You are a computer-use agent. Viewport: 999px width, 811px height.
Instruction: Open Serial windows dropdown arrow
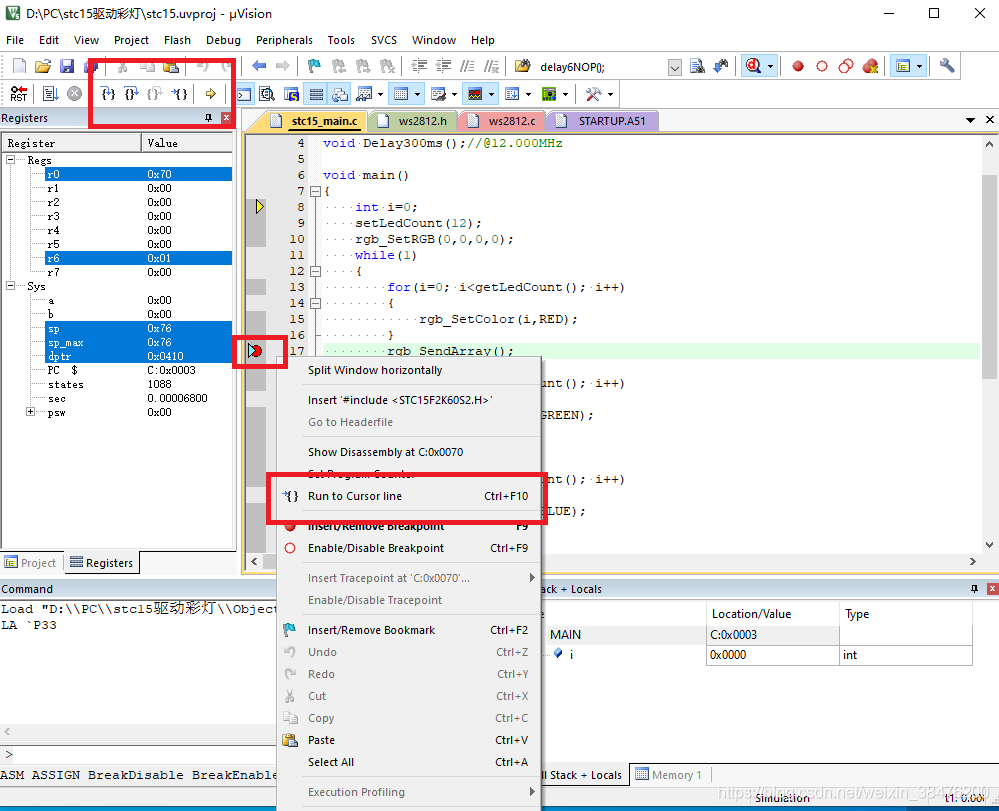(x=454, y=95)
